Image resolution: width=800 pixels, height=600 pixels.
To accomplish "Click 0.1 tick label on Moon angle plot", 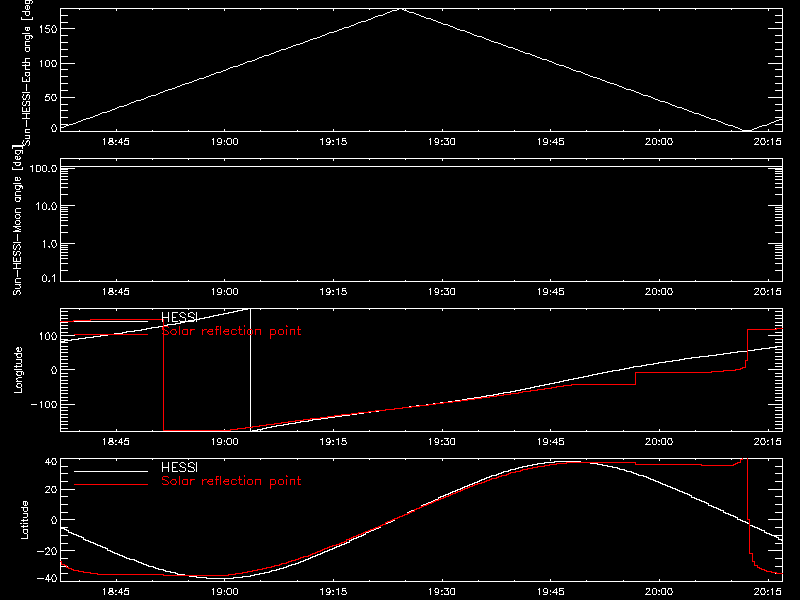I will tap(49, 278).
